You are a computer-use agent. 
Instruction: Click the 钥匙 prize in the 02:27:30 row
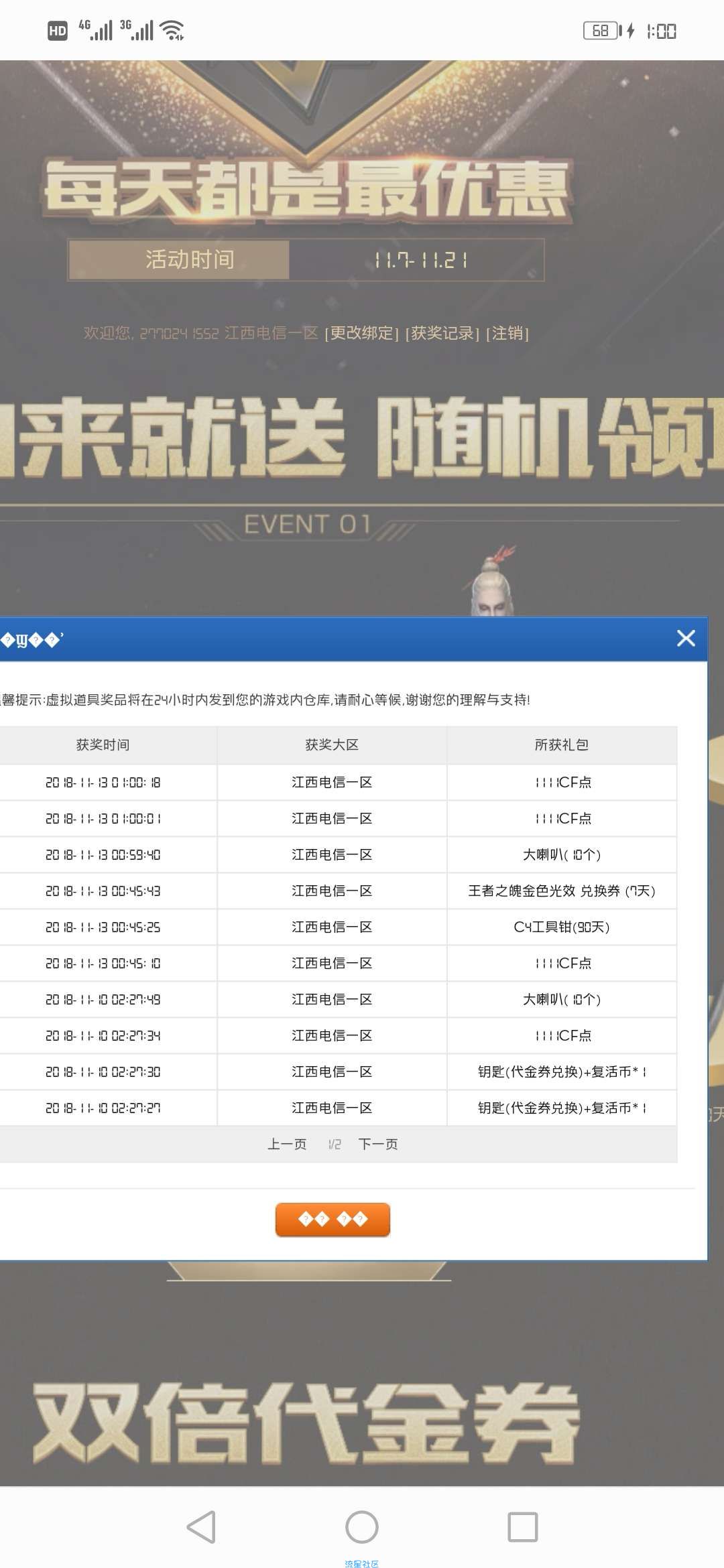click(562, 1071)
